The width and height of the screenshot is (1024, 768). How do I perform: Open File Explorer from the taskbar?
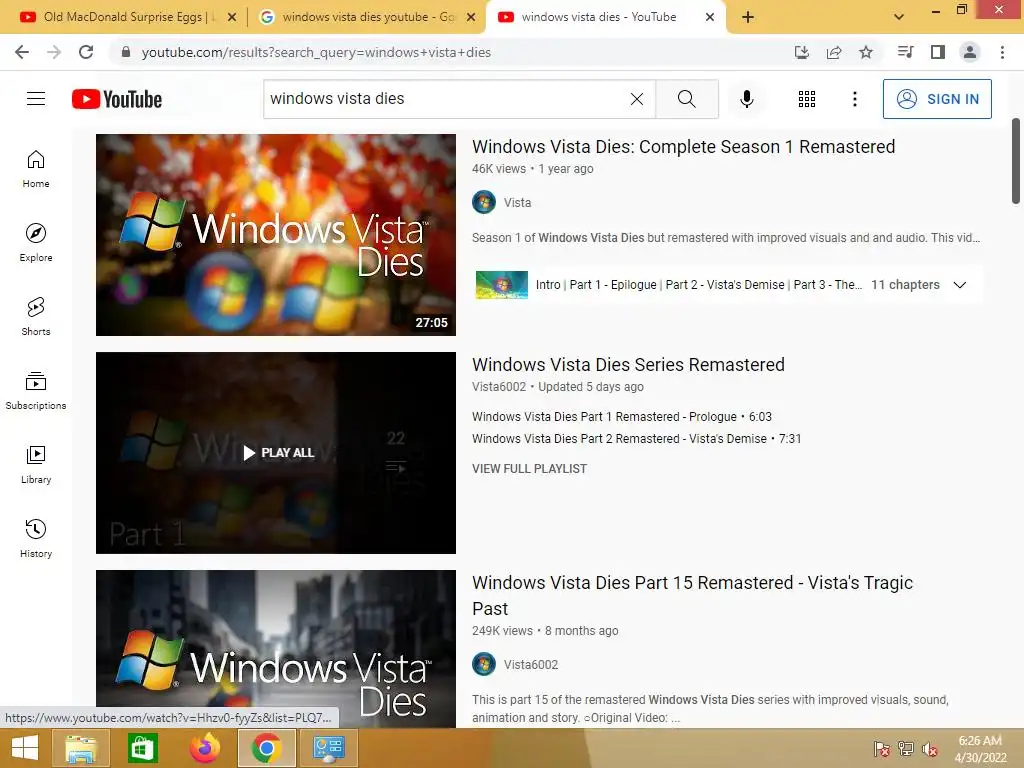[x=80, y=748]
